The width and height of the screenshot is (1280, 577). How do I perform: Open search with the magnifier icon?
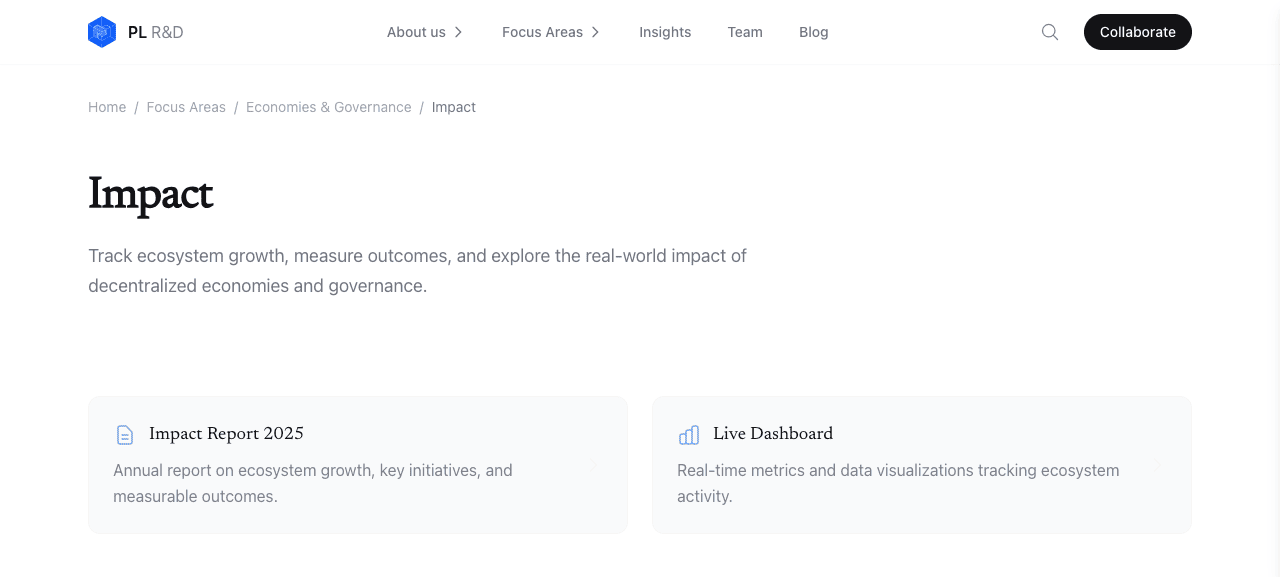point(1050,32)
